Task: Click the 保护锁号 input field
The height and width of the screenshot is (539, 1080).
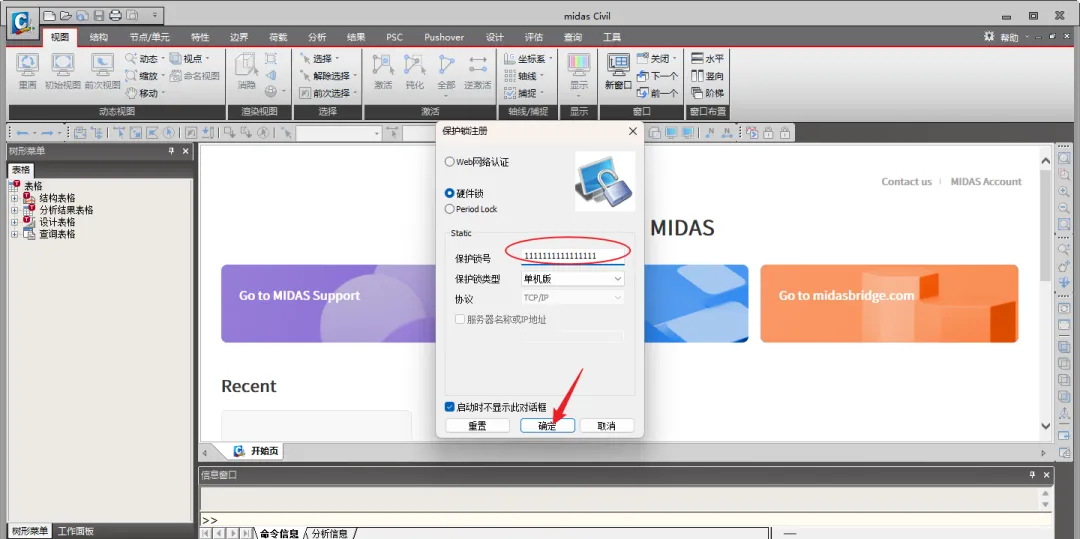Action: coord(573,257)
